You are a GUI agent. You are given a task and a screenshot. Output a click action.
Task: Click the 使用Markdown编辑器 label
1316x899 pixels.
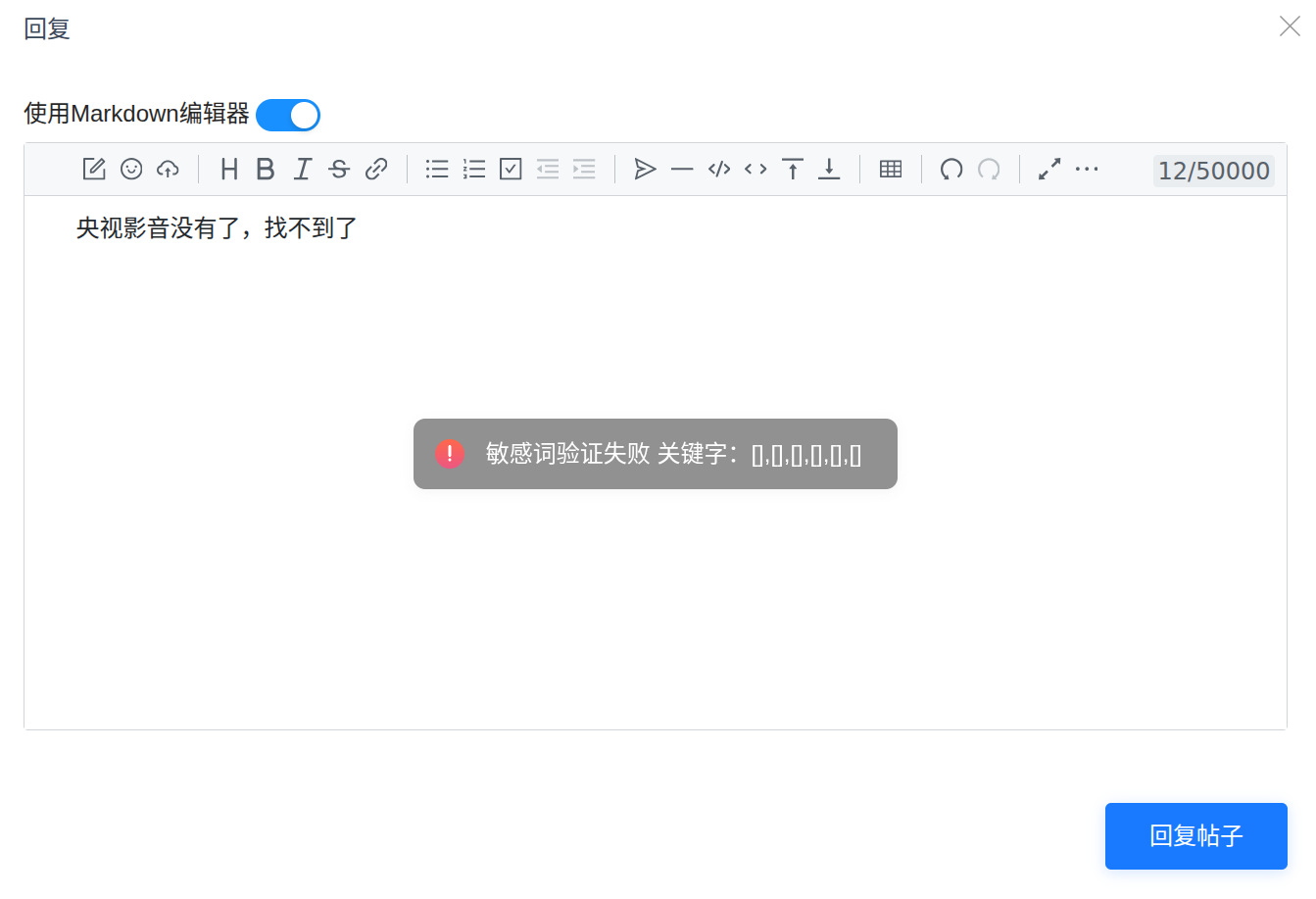pos(136,114)
